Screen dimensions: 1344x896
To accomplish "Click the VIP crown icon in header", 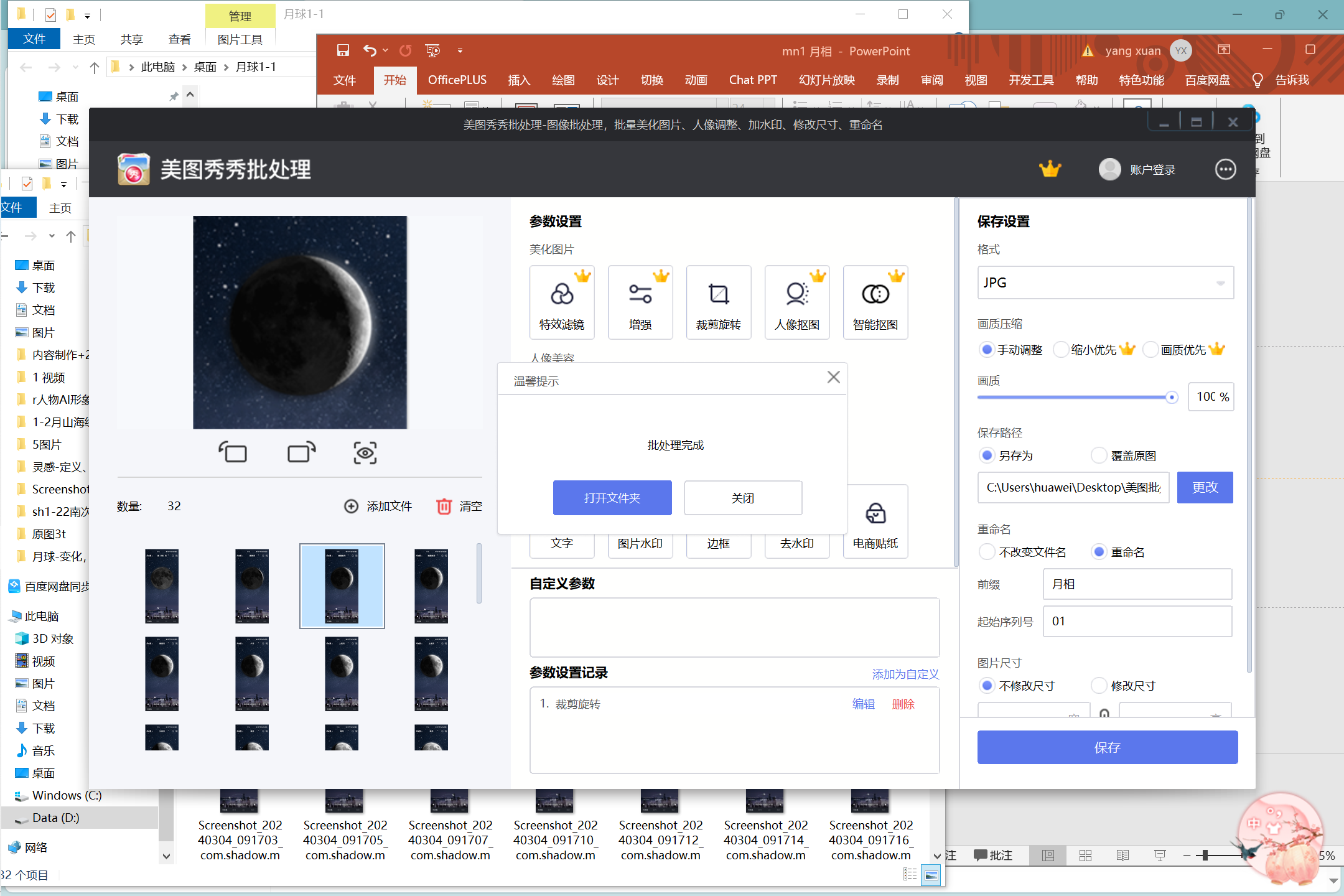I will 1050,169.
